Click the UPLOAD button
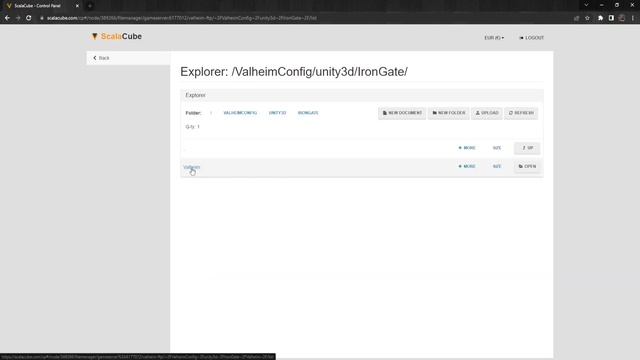 [487, 113]
